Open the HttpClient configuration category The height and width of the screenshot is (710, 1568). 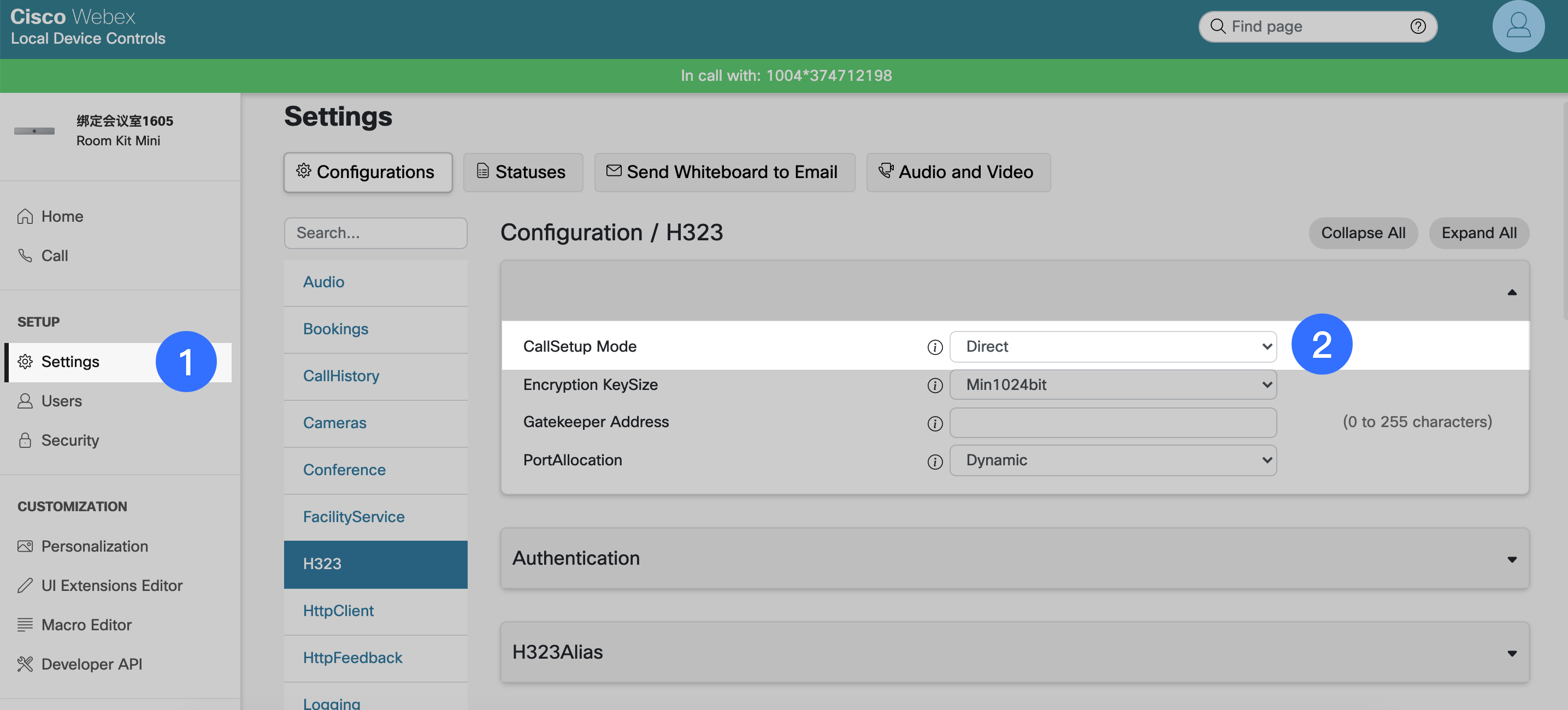(x=375, y=611)
